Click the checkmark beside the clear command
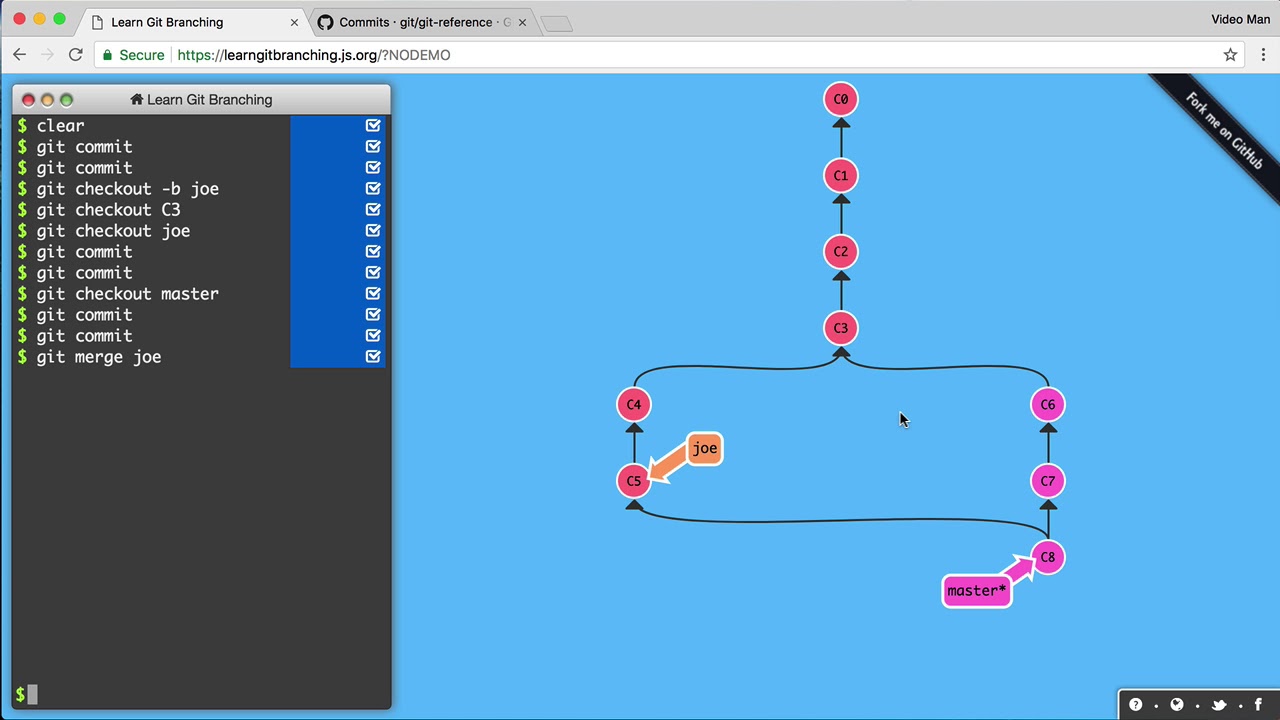 (x=373, y=125)
